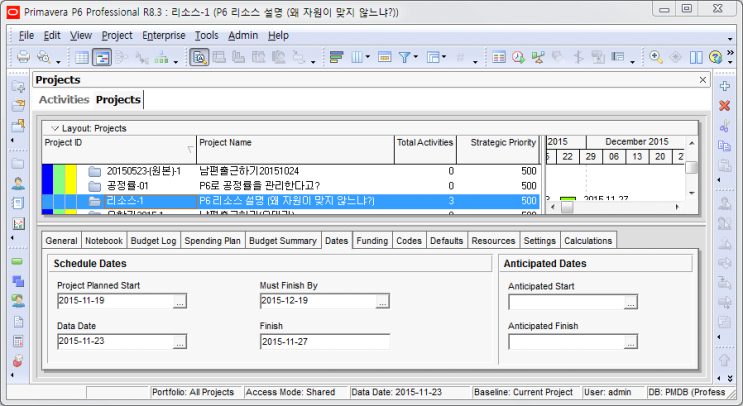Switch to the Activities tab
Screen dimensions: 743x406
[64, 99]
